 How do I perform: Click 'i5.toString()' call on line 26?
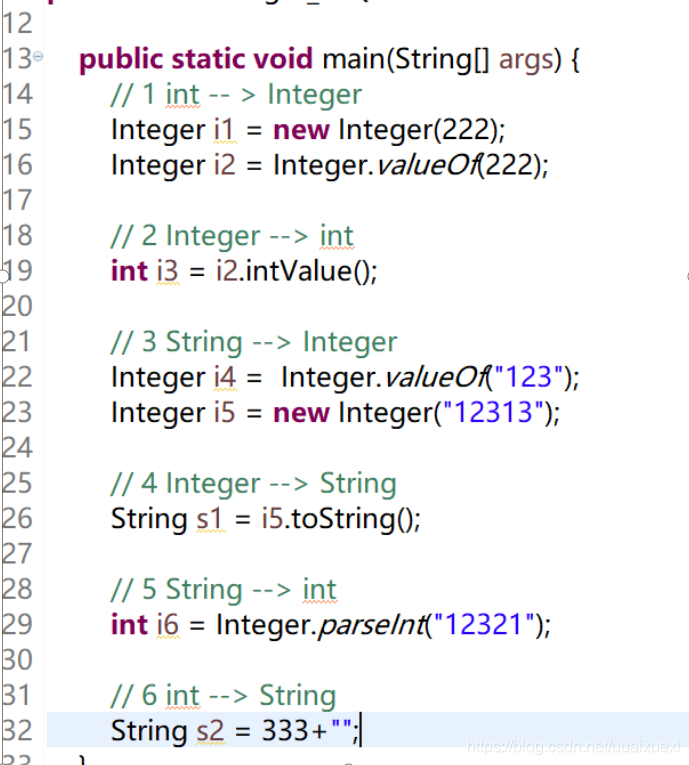click(338, 519)
